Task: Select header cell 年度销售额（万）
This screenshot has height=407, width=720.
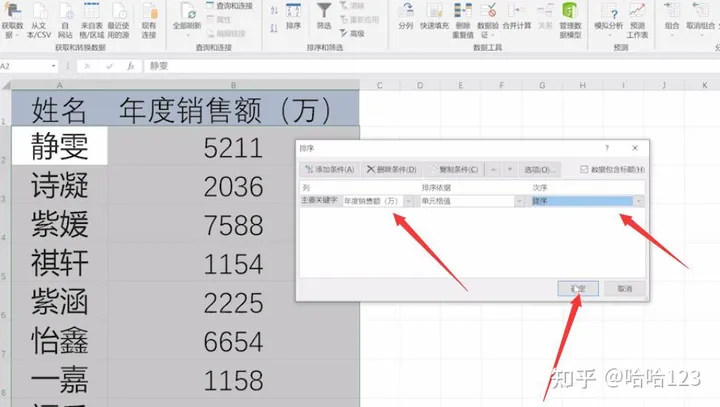Action: tap(233, 108)
